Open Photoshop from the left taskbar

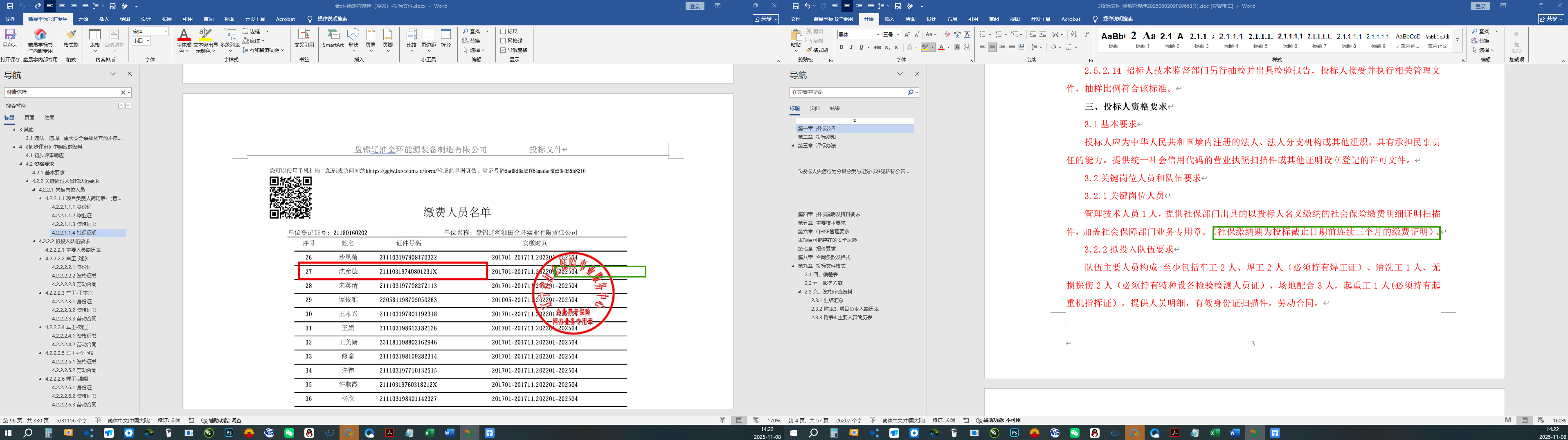[229, 433]
